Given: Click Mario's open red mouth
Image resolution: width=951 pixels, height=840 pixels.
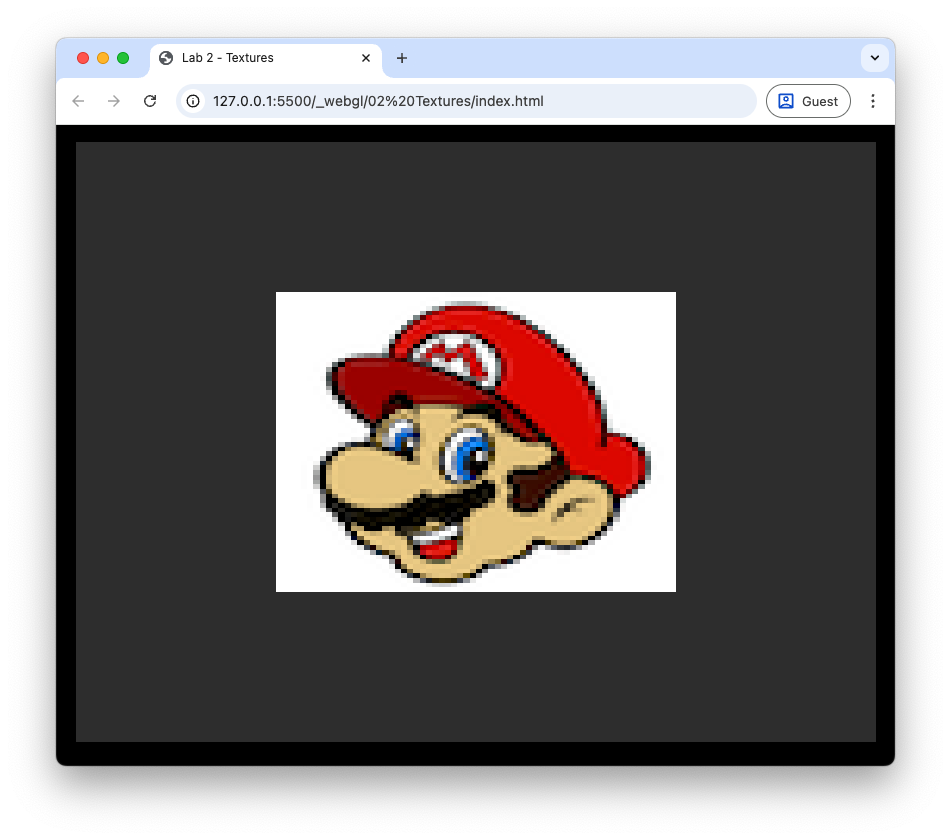Looking at the screenshot, I should click(433, 547).
